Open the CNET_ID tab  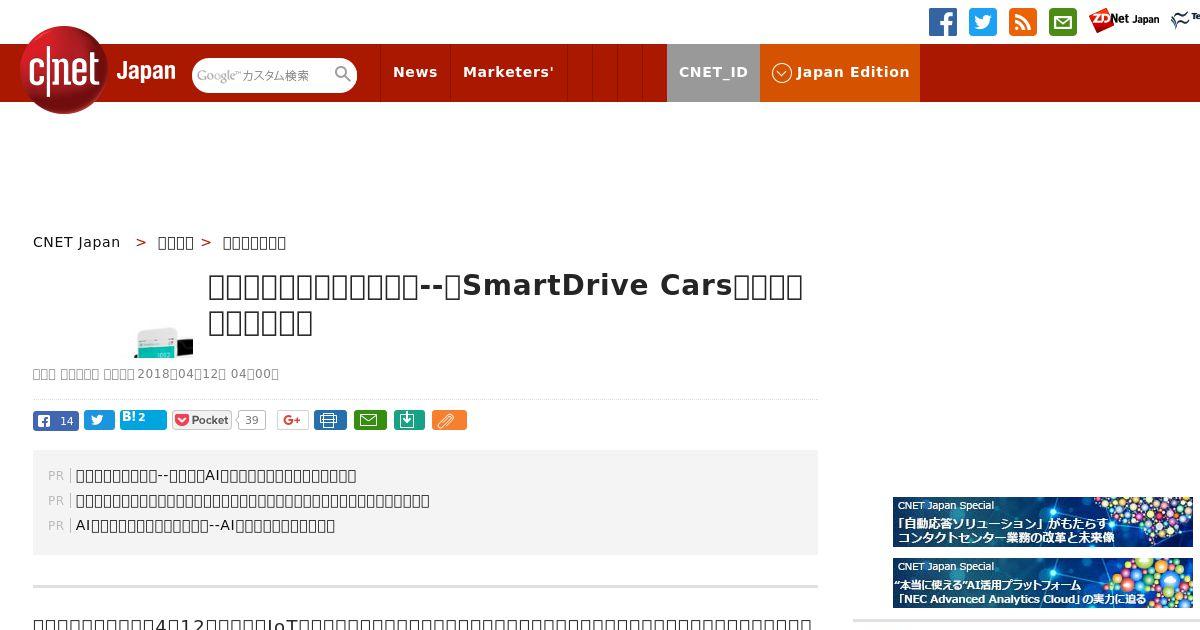pos(713,72)
